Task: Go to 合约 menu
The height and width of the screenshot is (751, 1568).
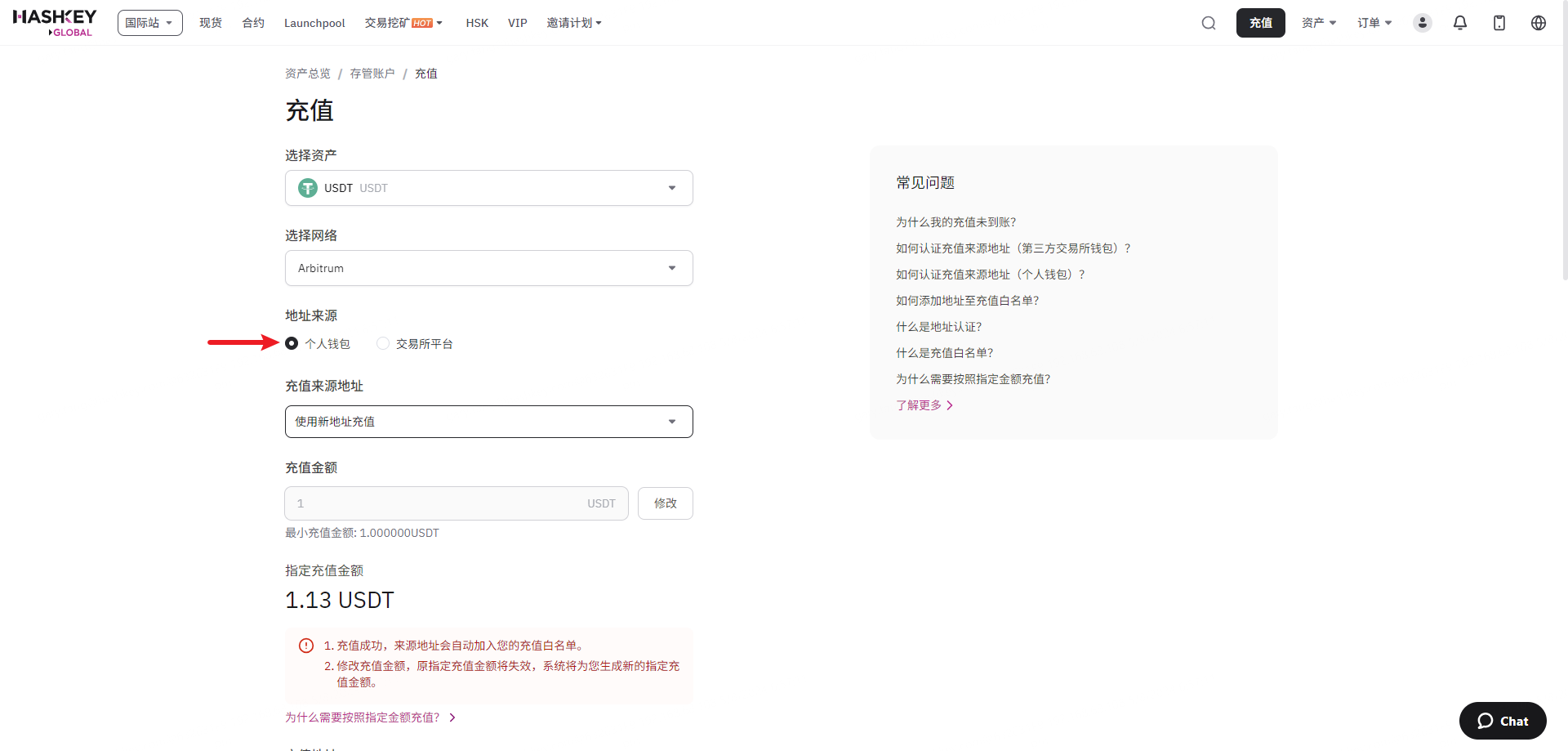Action: tap(253, 23)
